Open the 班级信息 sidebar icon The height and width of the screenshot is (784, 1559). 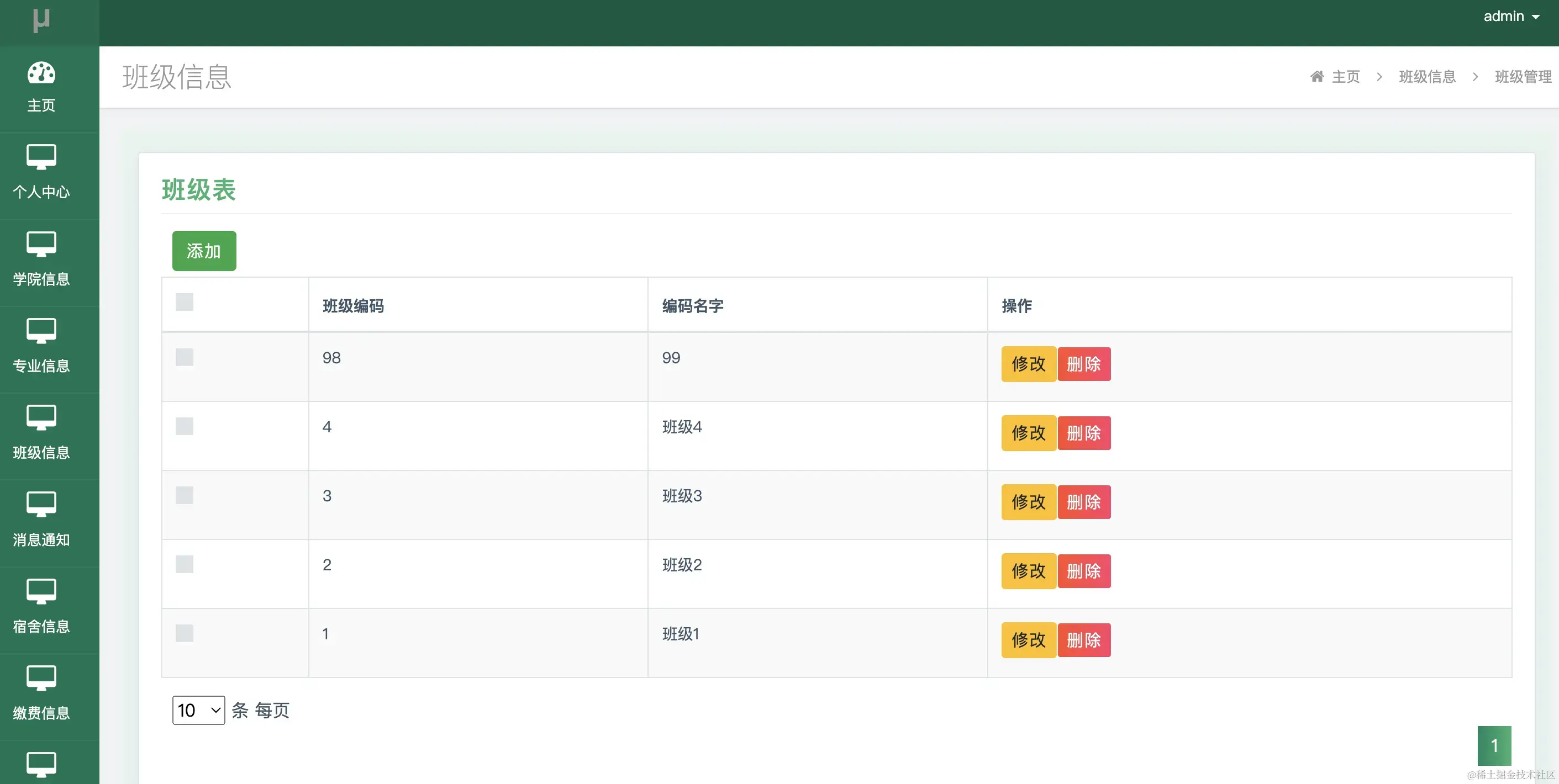coord(41,417)
